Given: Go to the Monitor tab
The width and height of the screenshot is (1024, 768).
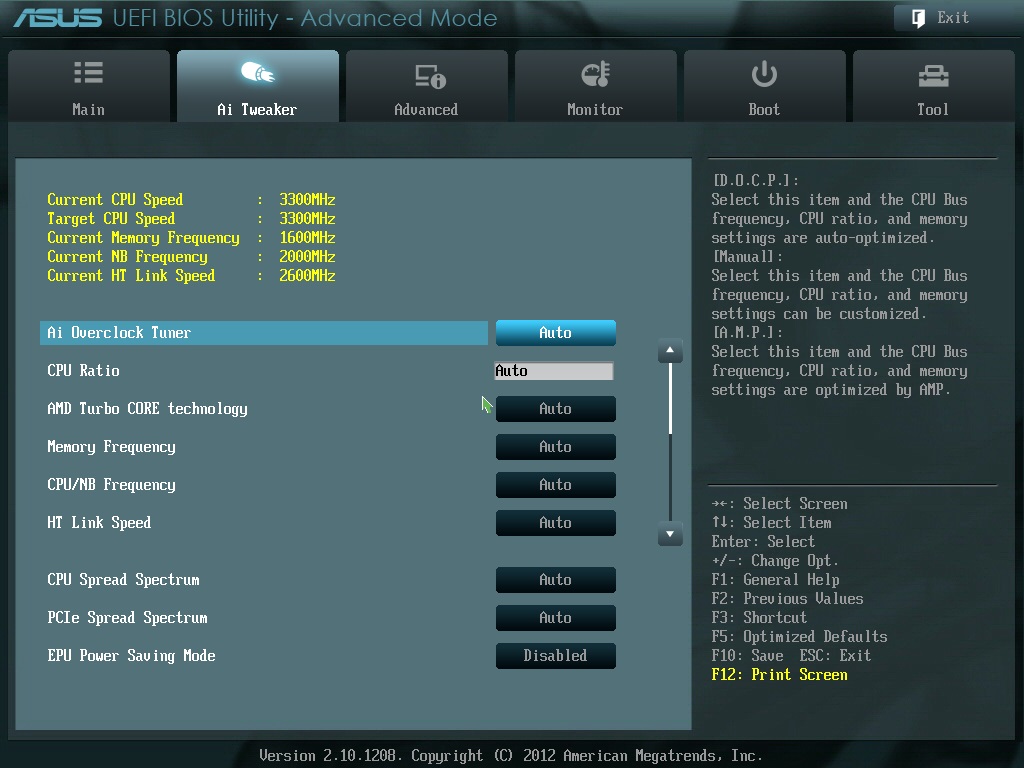Looking at the screenshot, I should click(596, 86).
